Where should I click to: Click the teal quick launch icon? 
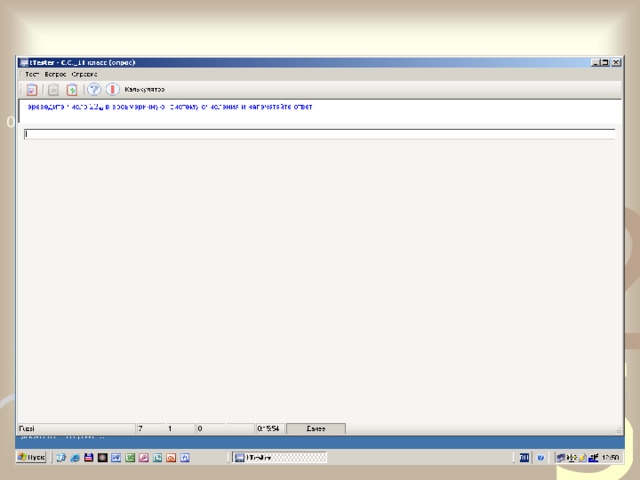pos(158,458)
